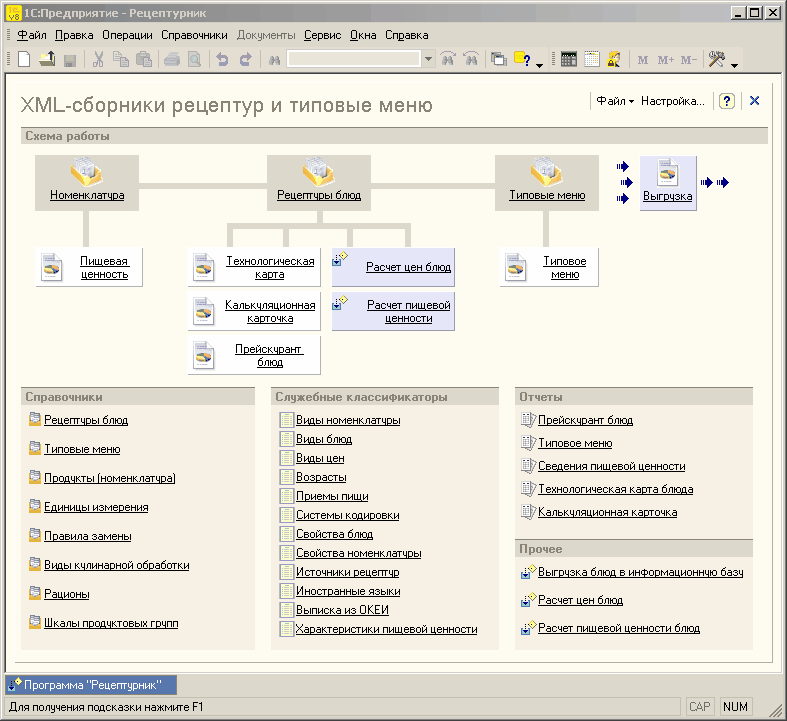Open the Calculator toolbar icon
The height and width of the screenshot is (721, 787).
tap(569, 59)
